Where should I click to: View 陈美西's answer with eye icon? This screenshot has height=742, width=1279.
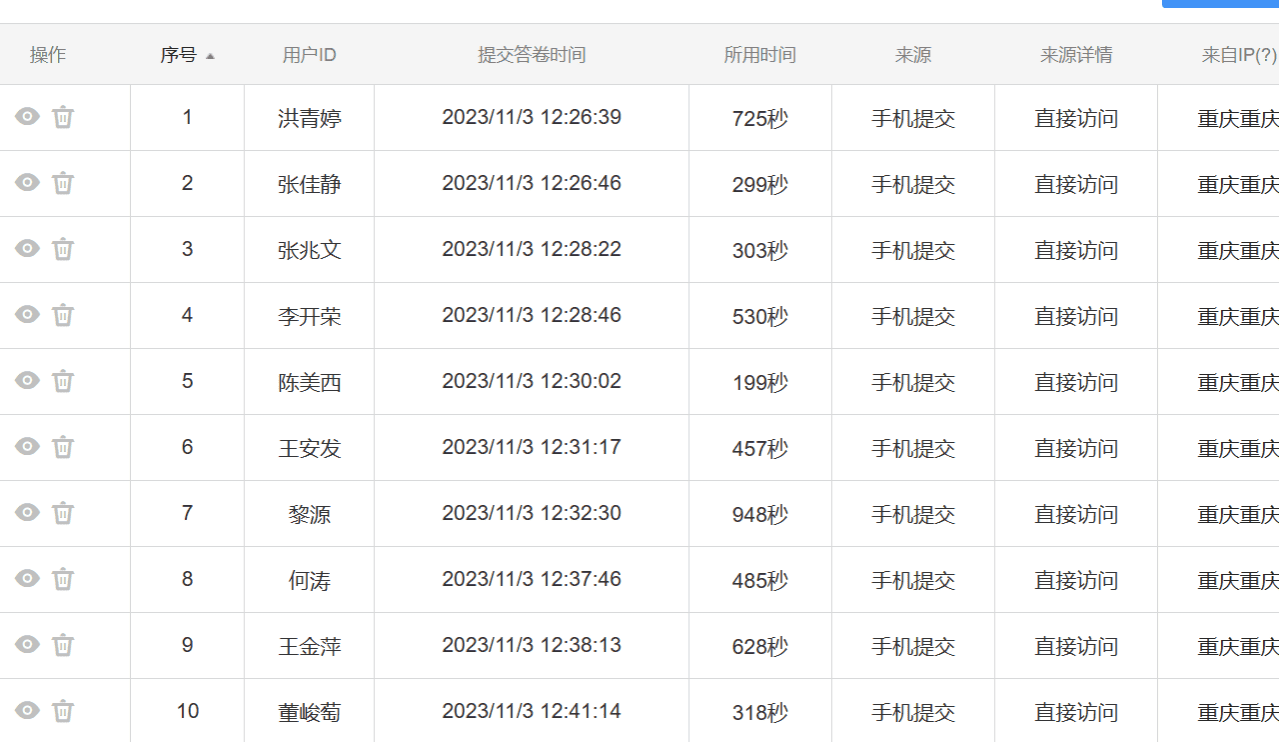pyautogui.click(x=27, y=381)
